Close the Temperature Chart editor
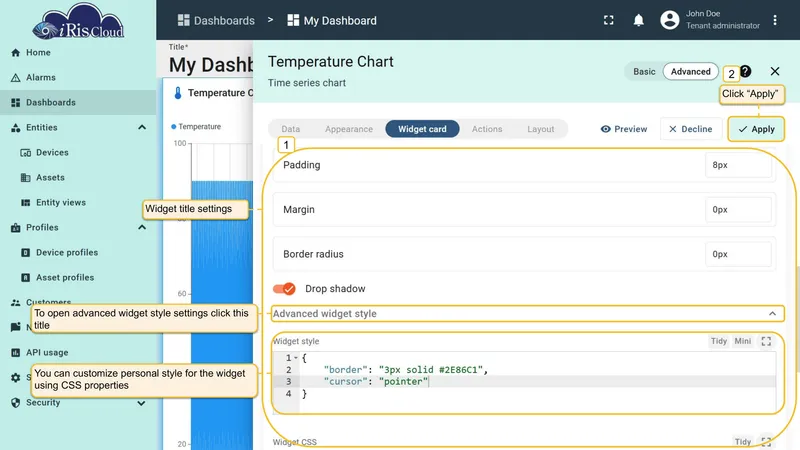800x450 pixels. (x=774, y=71)
